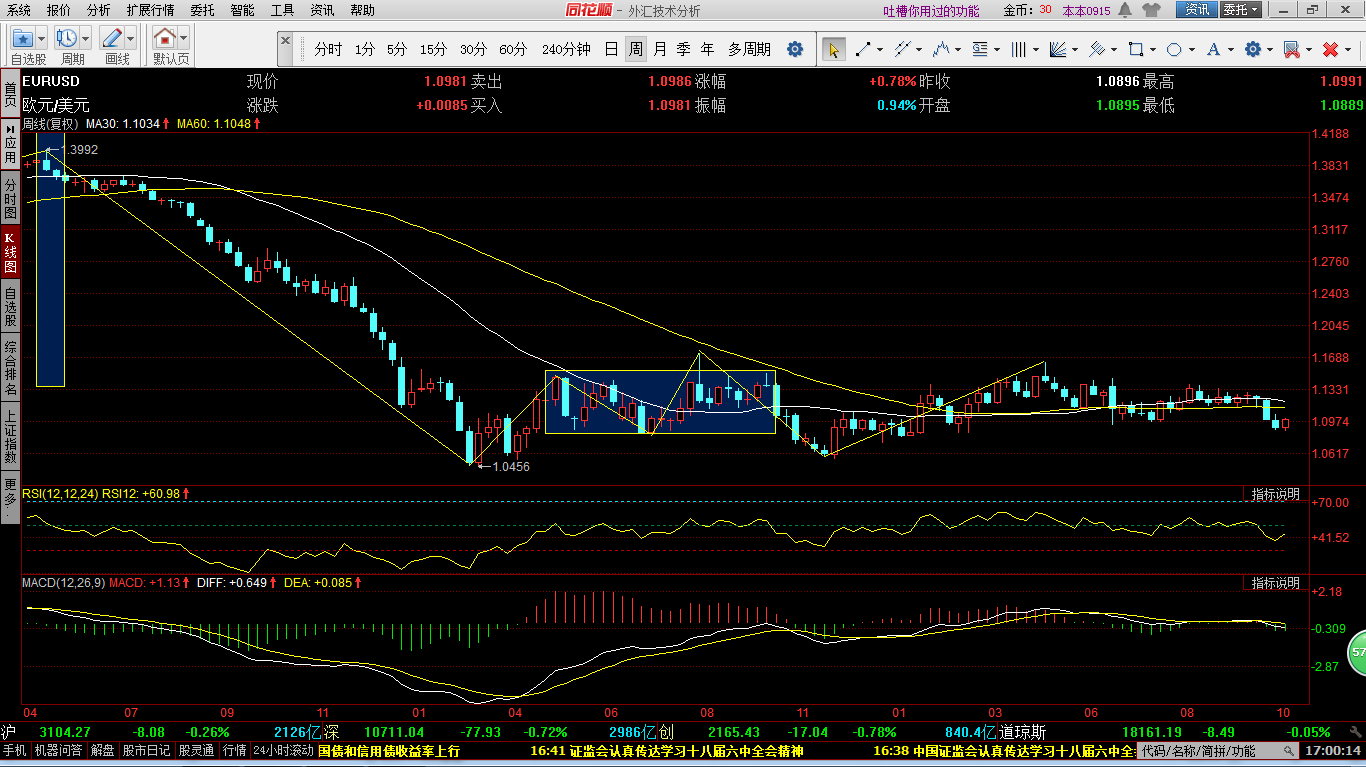Expand the line segment tool dropdown arrow
This screenshot has height=767, width=1366.
coord(881,49)
